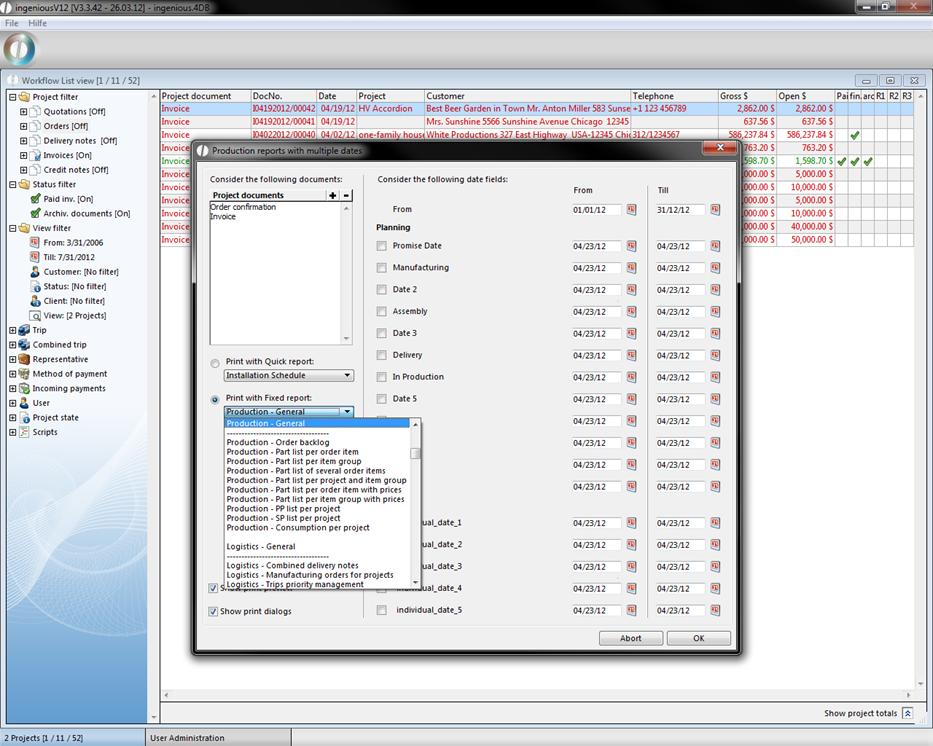Click the Customer filter person icon

[35, 272]
